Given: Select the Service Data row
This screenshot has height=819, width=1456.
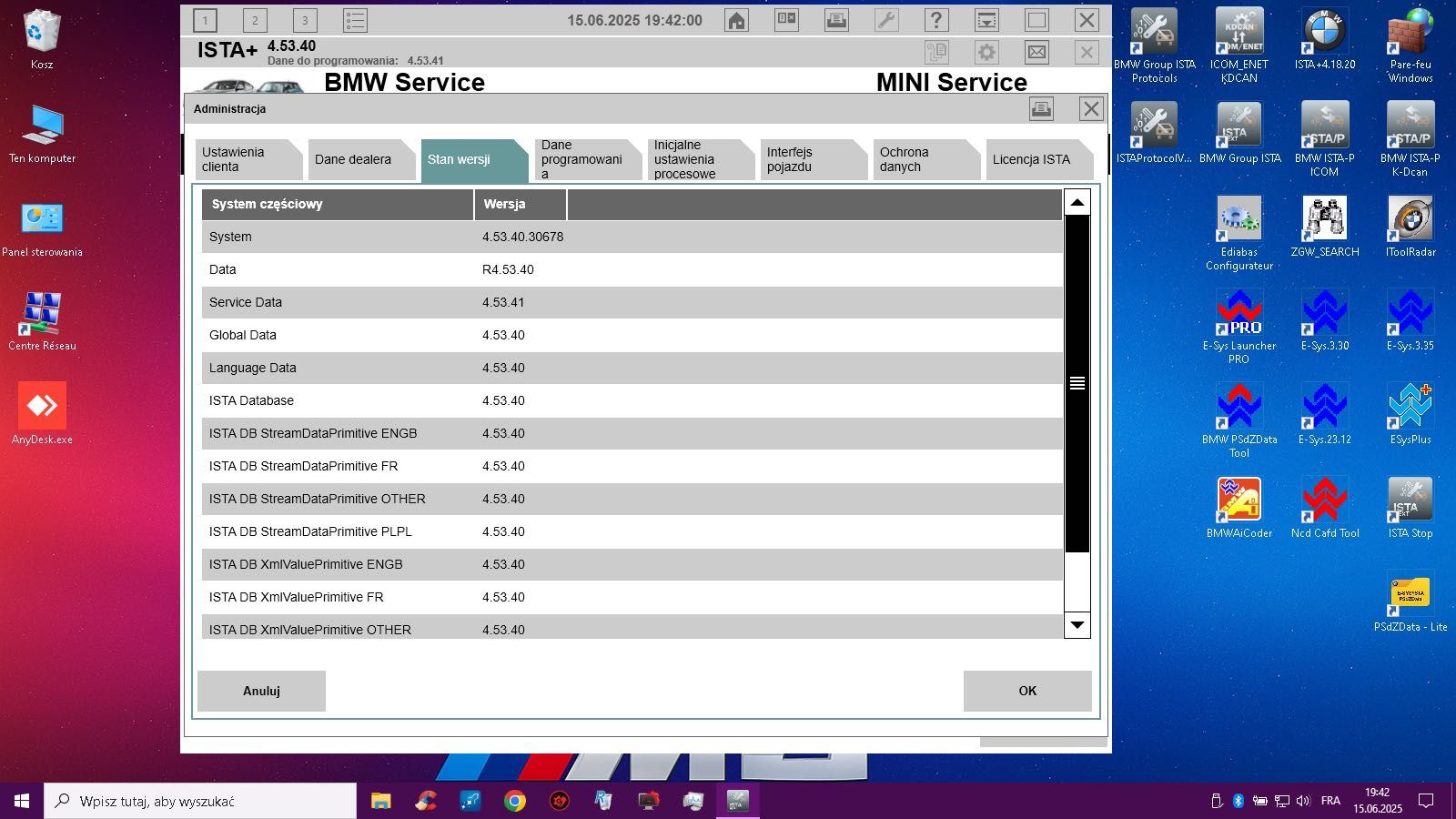Looking at the screenshot, I should [632, 302].
